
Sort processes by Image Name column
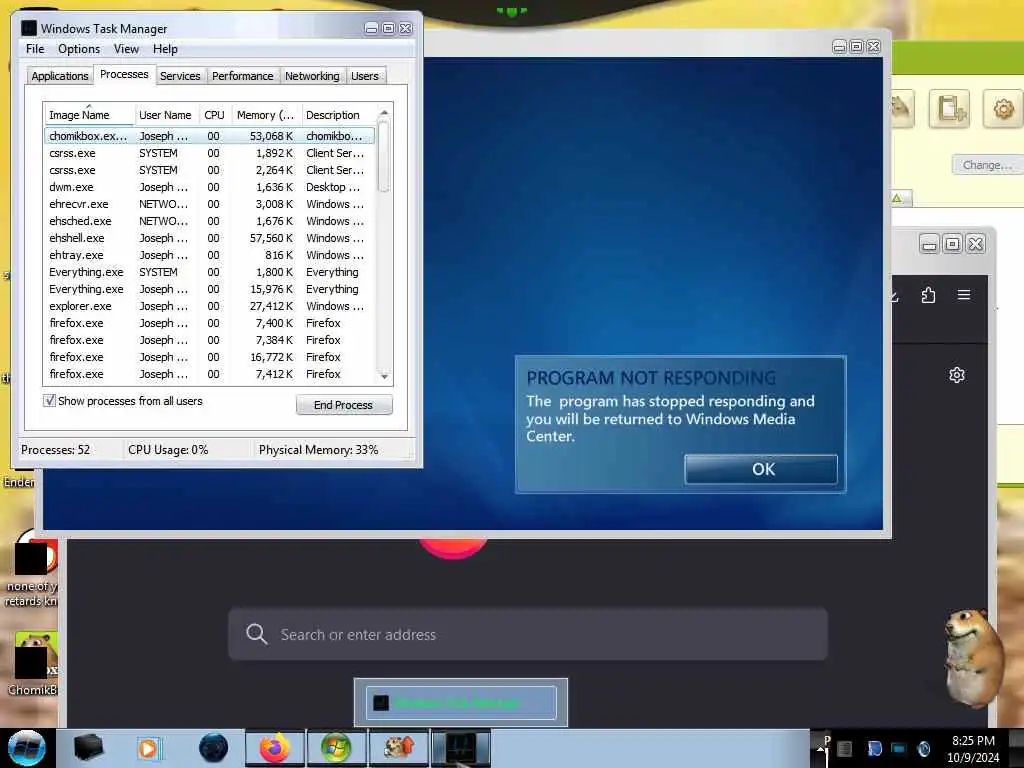coord(89,115)
